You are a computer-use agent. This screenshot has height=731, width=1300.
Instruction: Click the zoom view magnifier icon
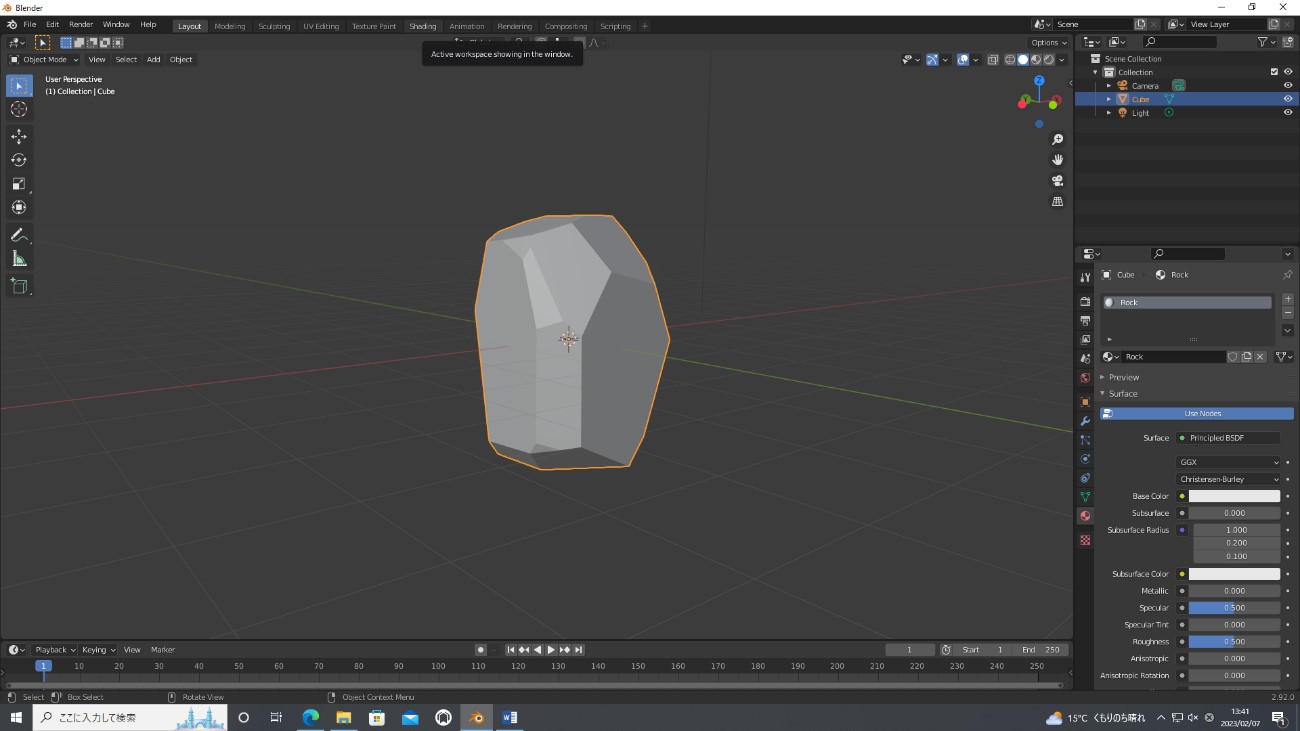[x=1057, y=140]
